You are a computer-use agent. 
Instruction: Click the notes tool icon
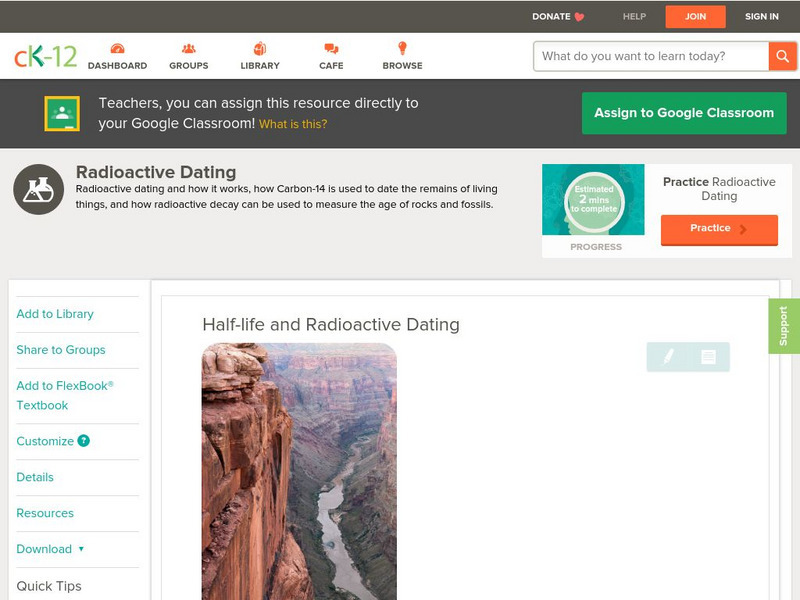(708, 357)
